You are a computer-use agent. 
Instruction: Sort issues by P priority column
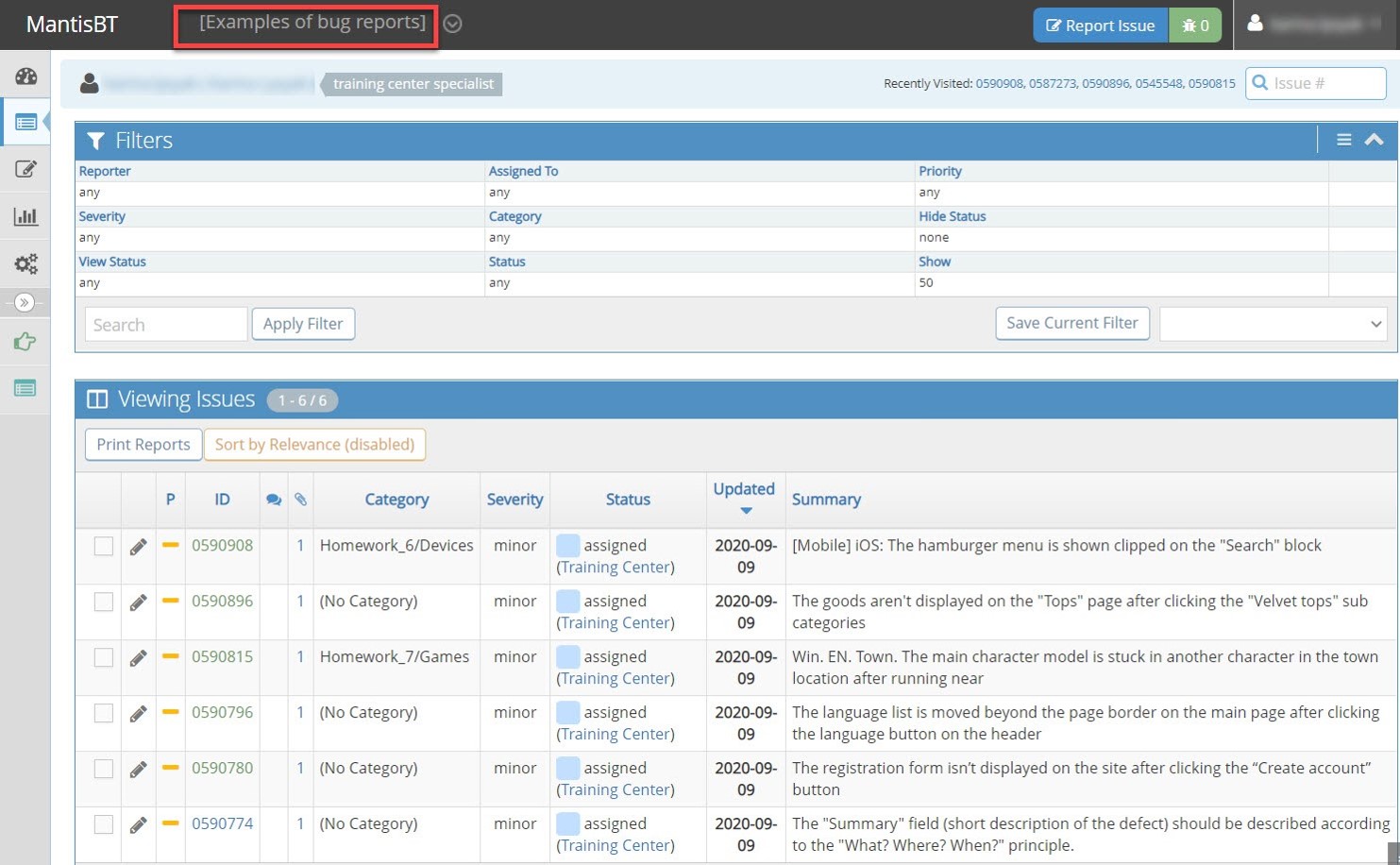170,500
